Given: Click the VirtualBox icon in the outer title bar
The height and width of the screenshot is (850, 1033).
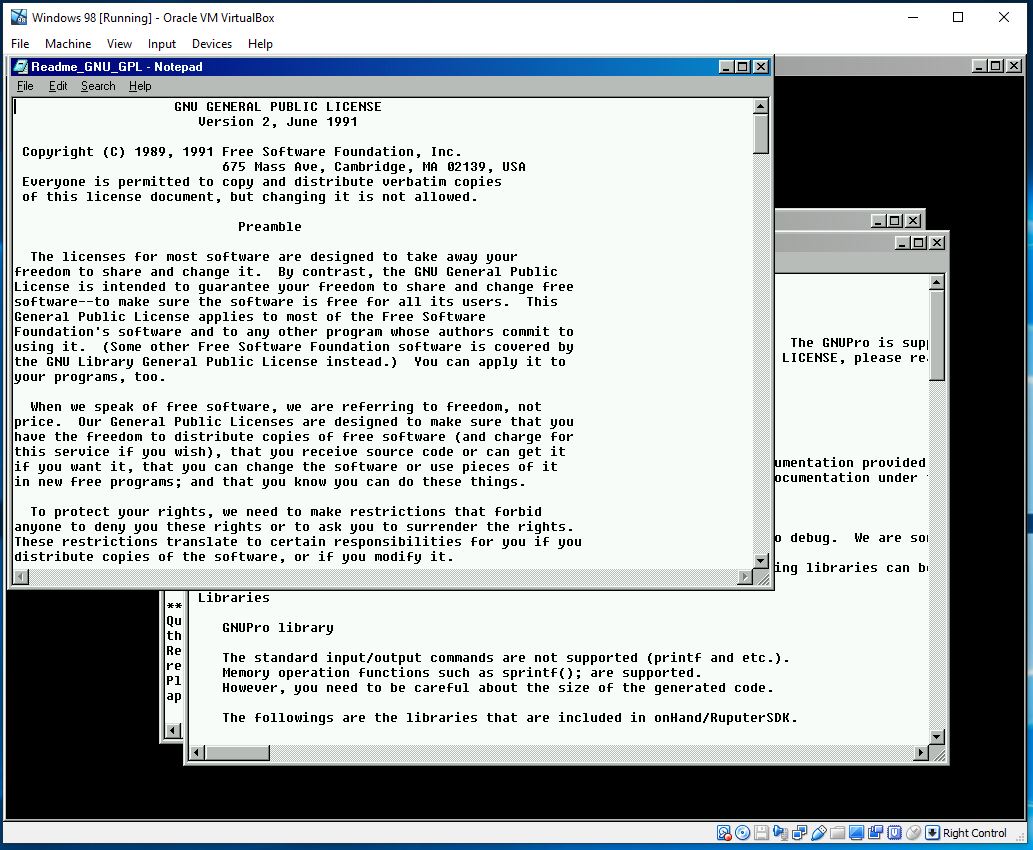Looking at the screenshot, I should pyautogui.click(x=19, y=17).
